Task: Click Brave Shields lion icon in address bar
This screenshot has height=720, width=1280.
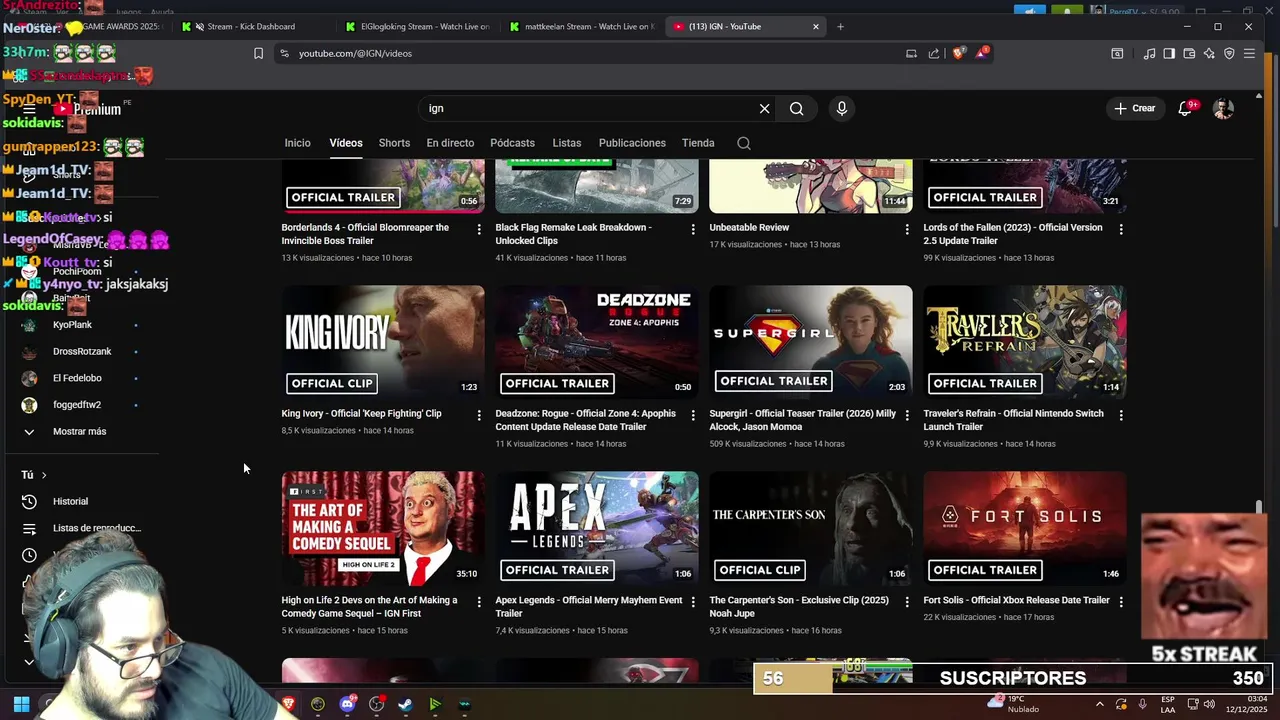Action: (959, 53)
